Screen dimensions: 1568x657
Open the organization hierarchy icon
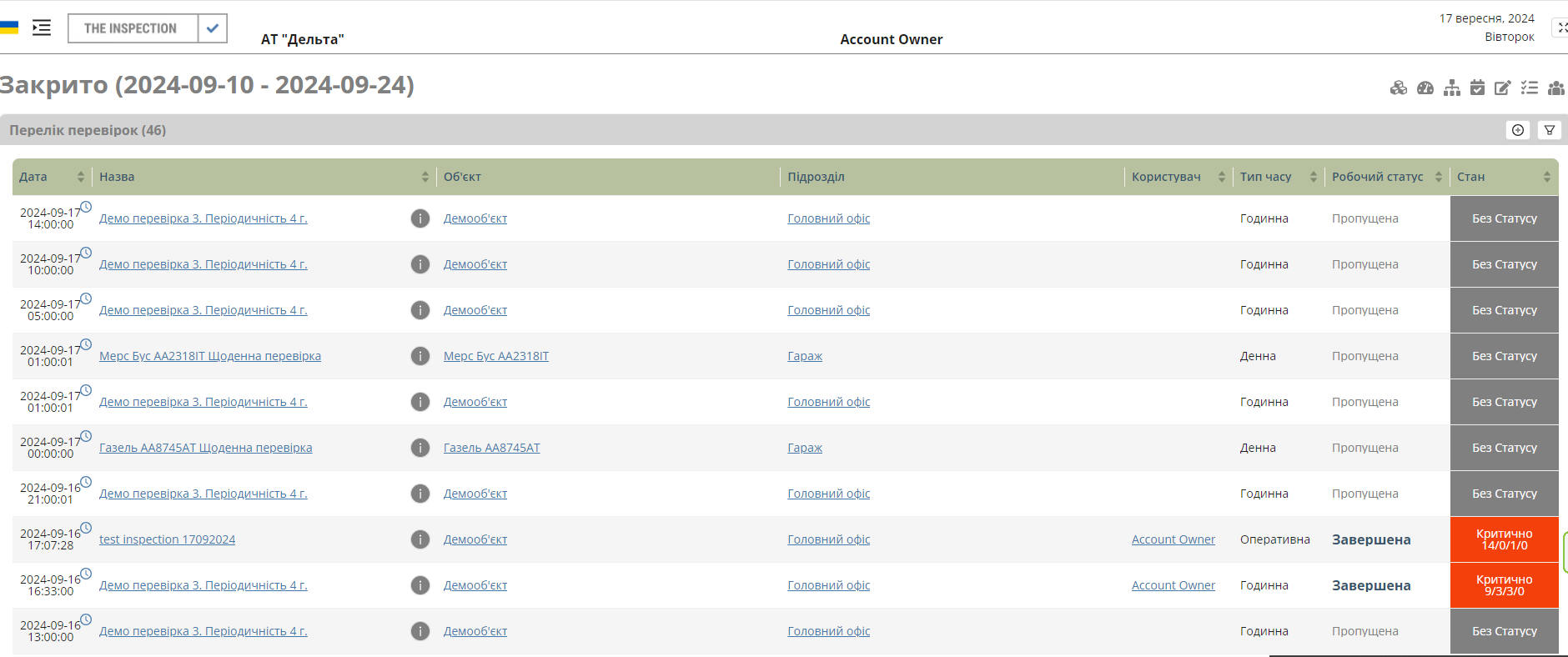click(1452, 88)
